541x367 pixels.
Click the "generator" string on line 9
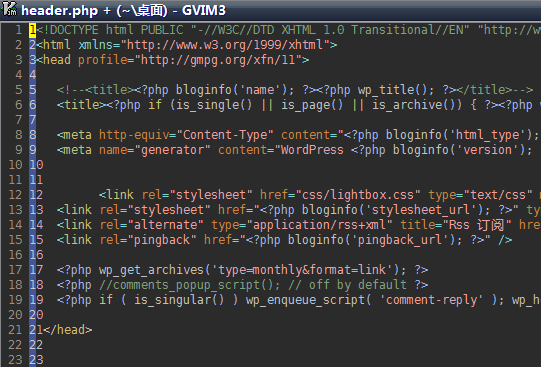coord(173,150)
